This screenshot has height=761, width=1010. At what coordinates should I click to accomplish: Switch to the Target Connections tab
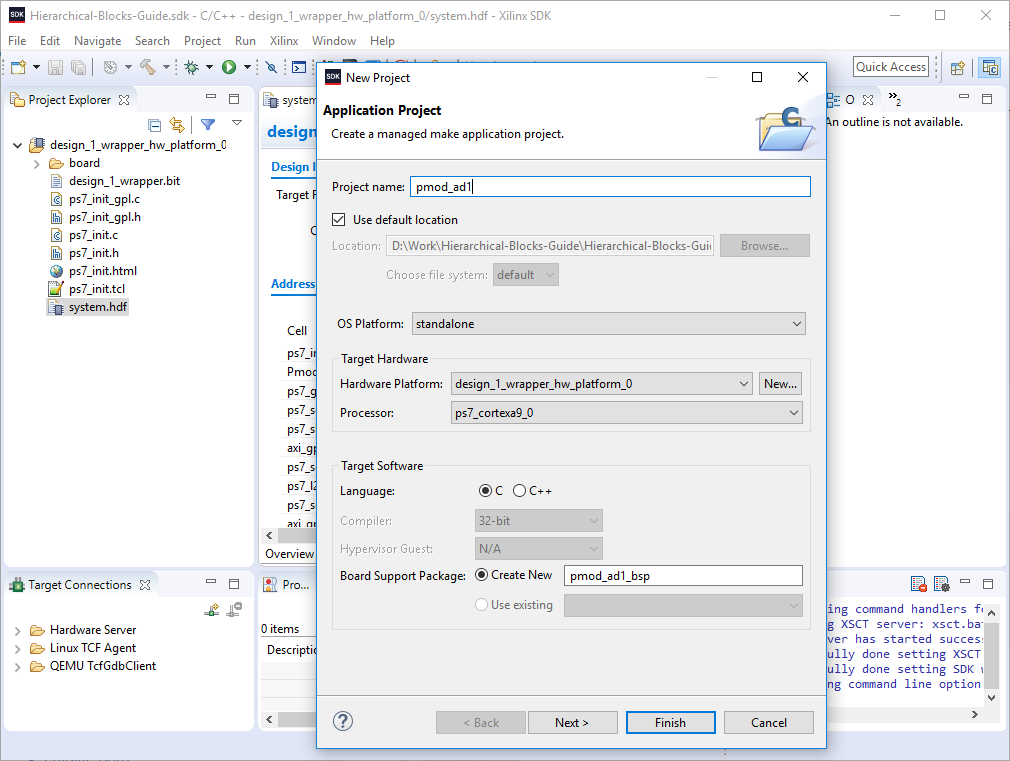80,585
